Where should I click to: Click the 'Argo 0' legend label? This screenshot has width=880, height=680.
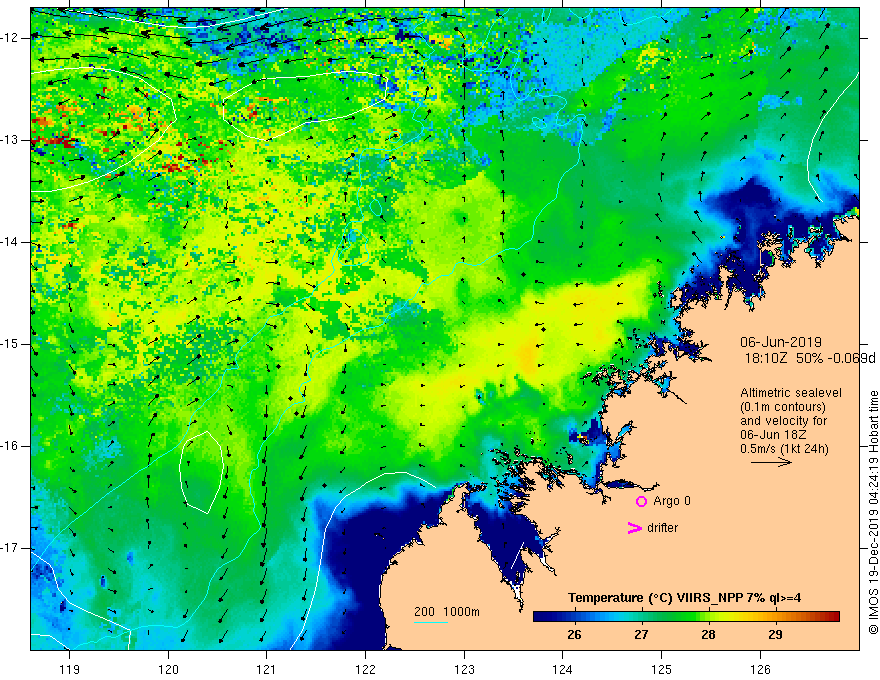[672, 501]
